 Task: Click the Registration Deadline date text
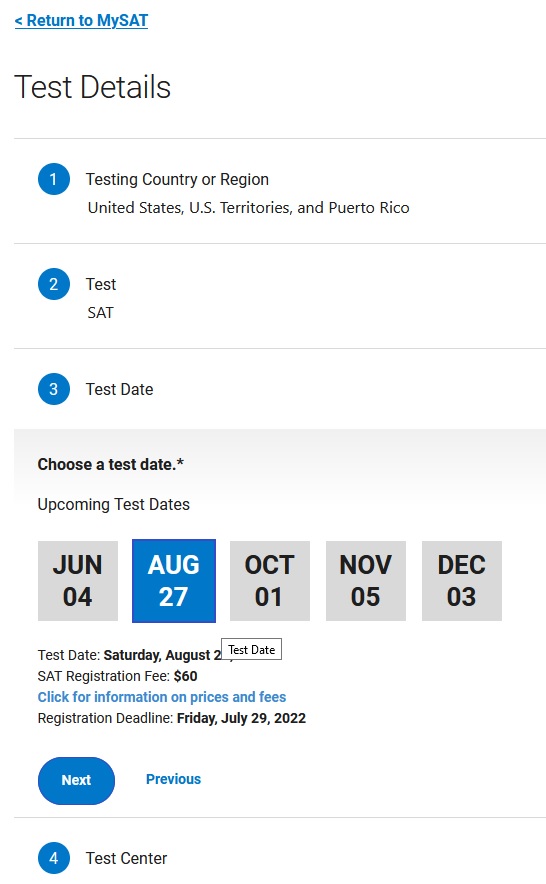point(241,718)
